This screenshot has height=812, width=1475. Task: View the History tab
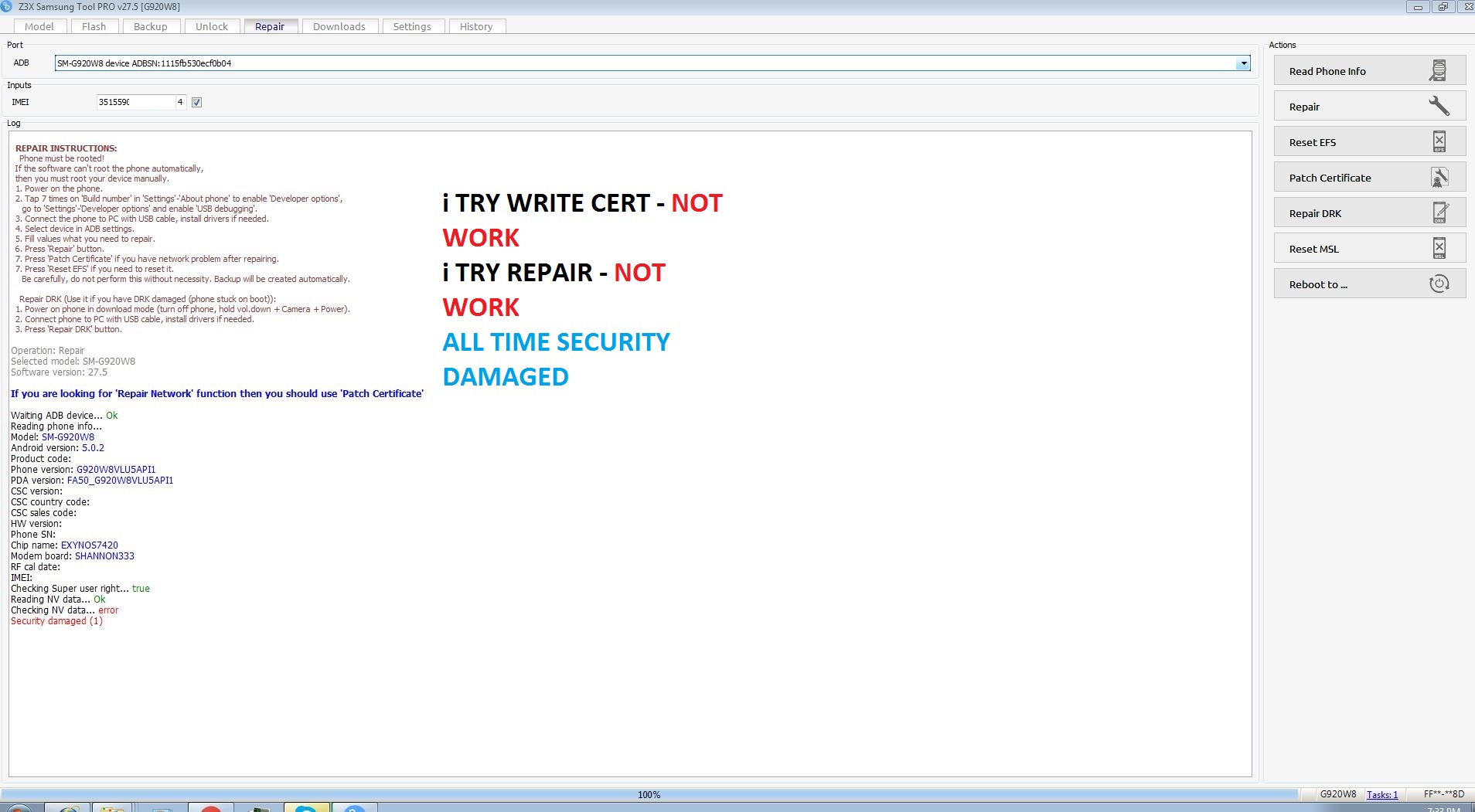(476, 26)
